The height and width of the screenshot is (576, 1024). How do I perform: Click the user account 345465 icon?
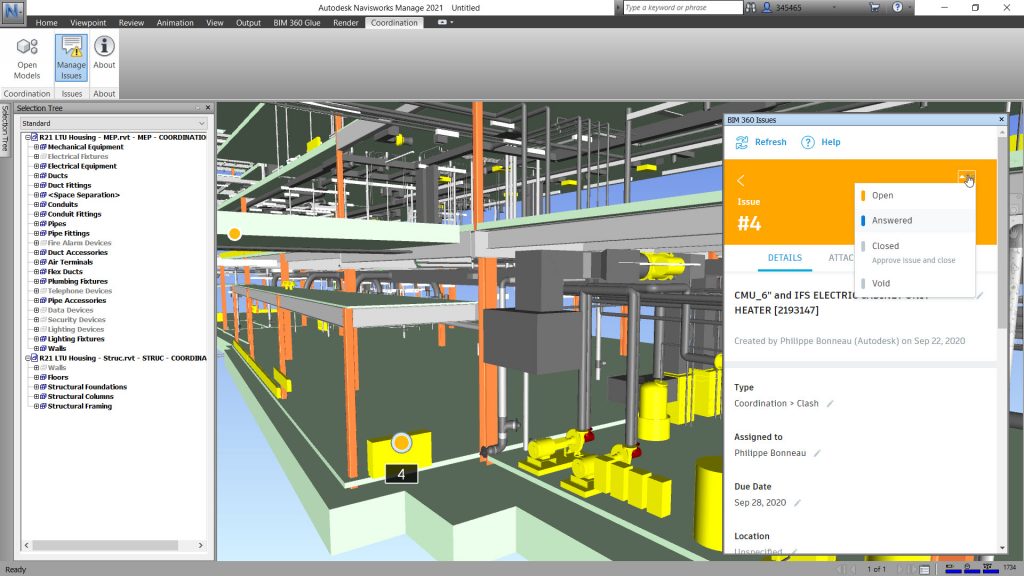pos(767,8)
